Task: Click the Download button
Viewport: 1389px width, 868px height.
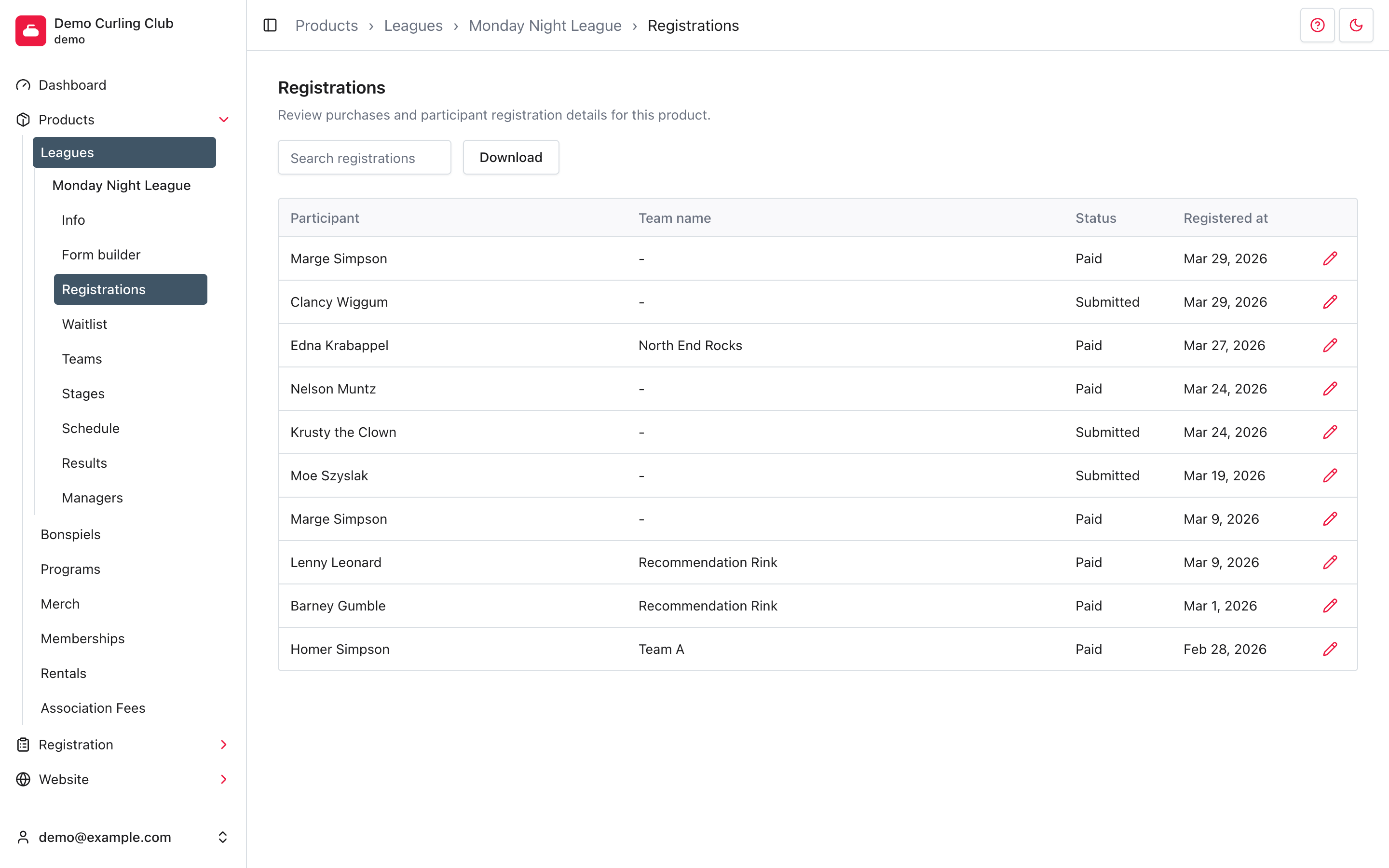Action: click(x=511, y=157)
